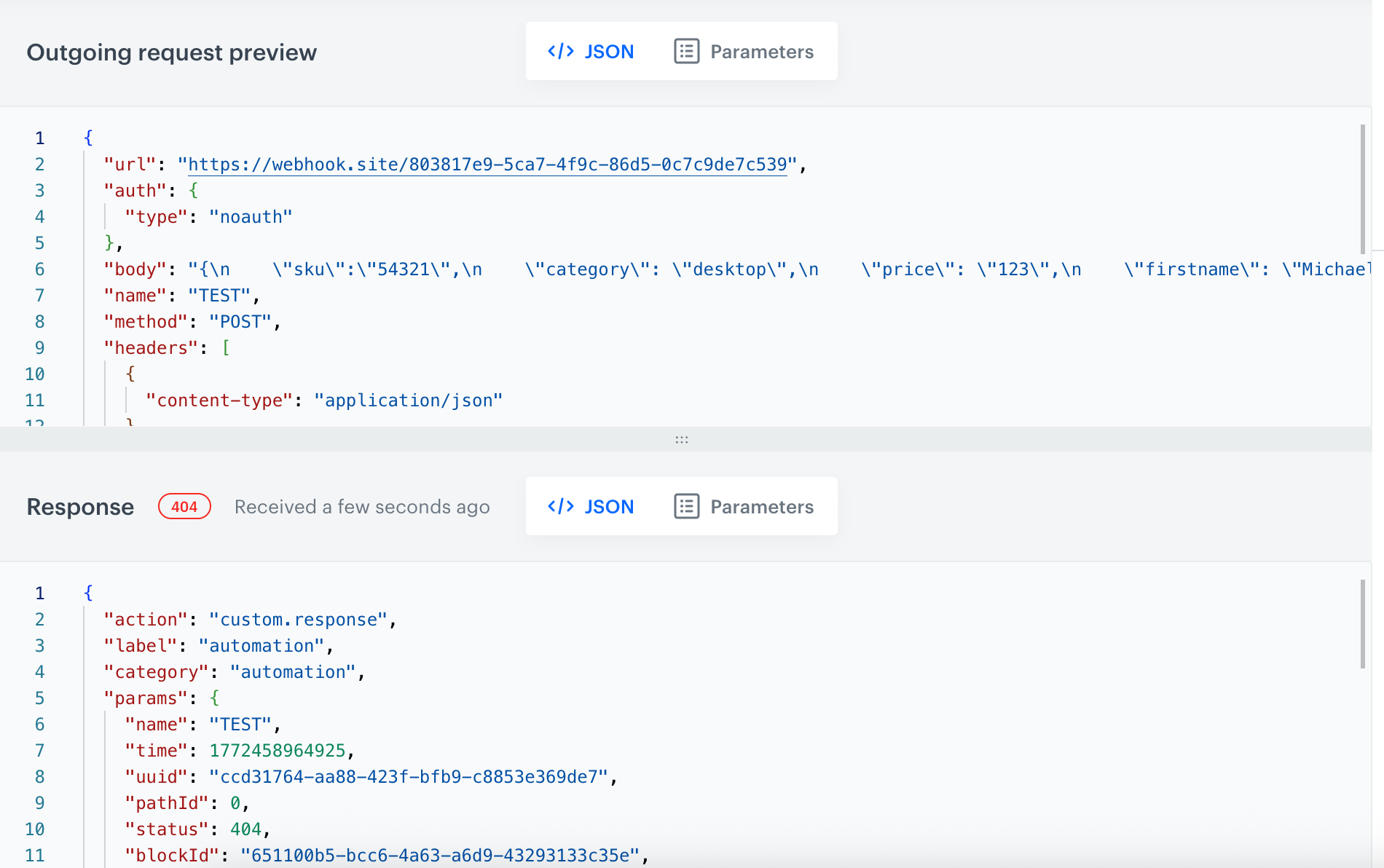Click the code icon on Response JSON tab
Screen dimensions: 1384x868
560,507
